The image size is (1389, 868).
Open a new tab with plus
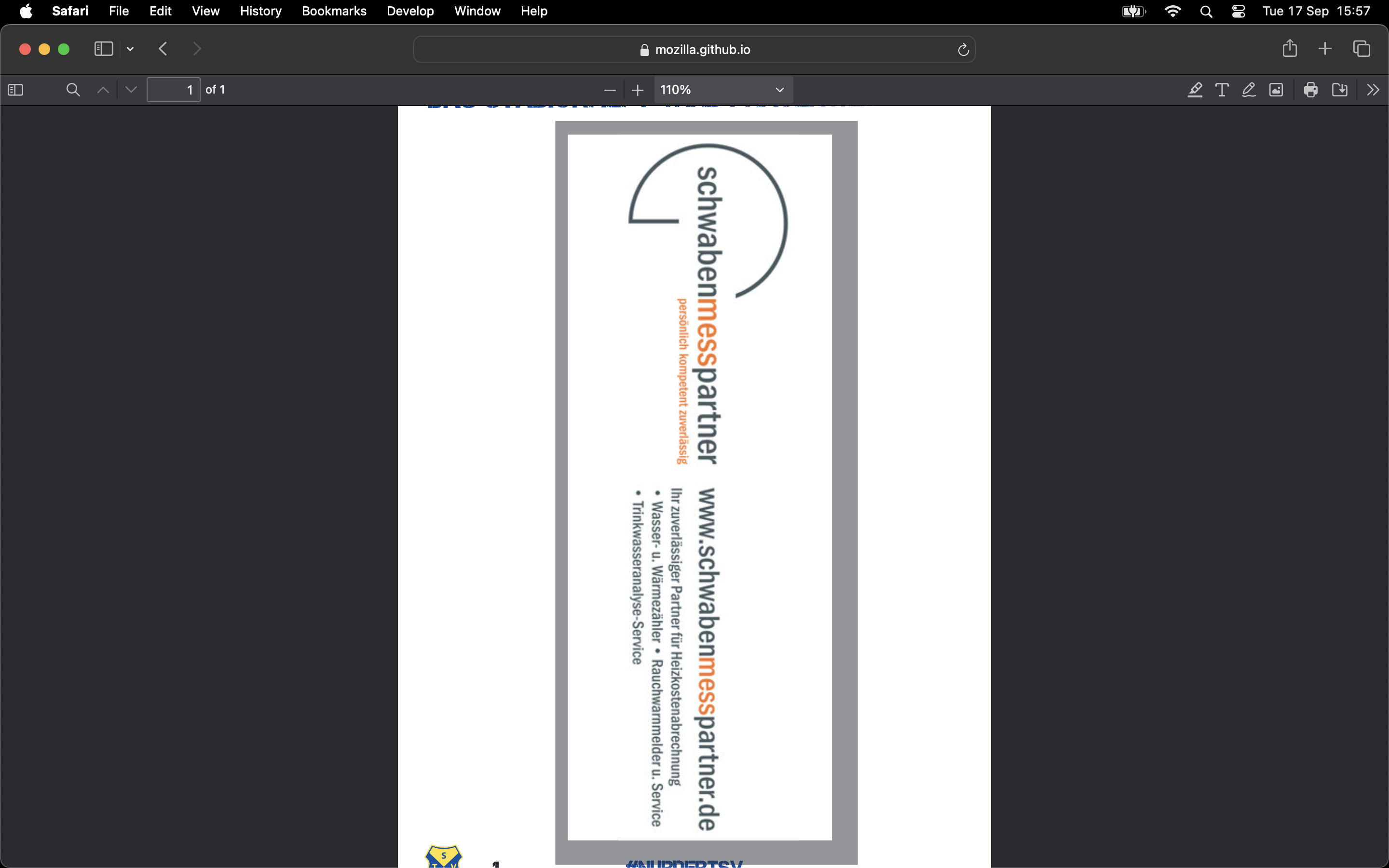coord(1325,49)
